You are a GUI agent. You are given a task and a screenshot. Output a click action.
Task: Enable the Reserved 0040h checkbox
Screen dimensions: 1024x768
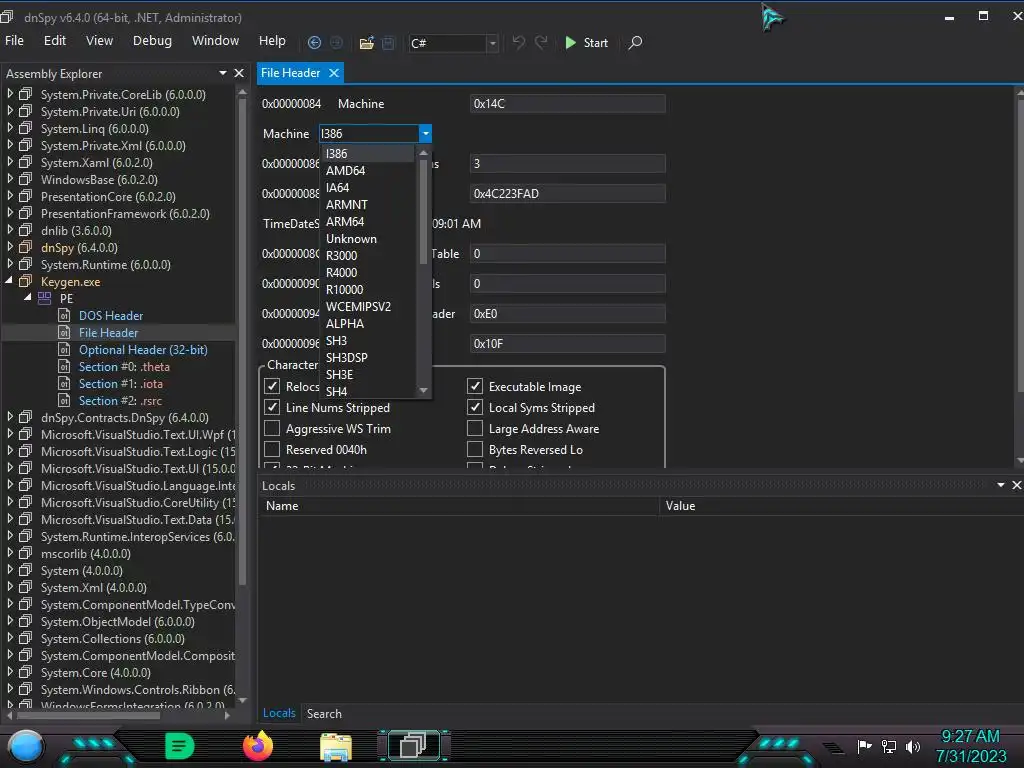tap(272, 449)
